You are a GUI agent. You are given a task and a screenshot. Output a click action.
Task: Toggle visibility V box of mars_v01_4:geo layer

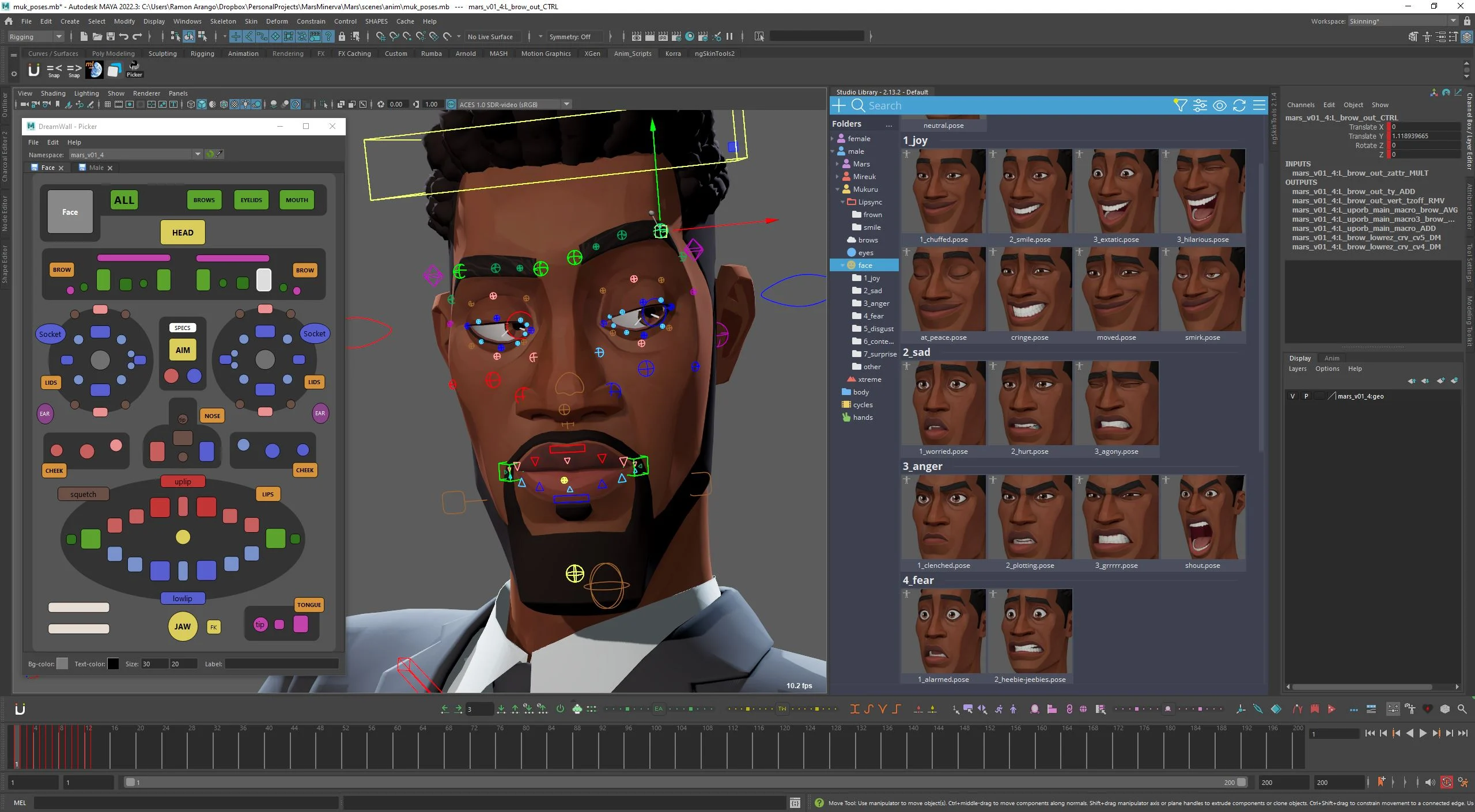tap(1292, 396)
